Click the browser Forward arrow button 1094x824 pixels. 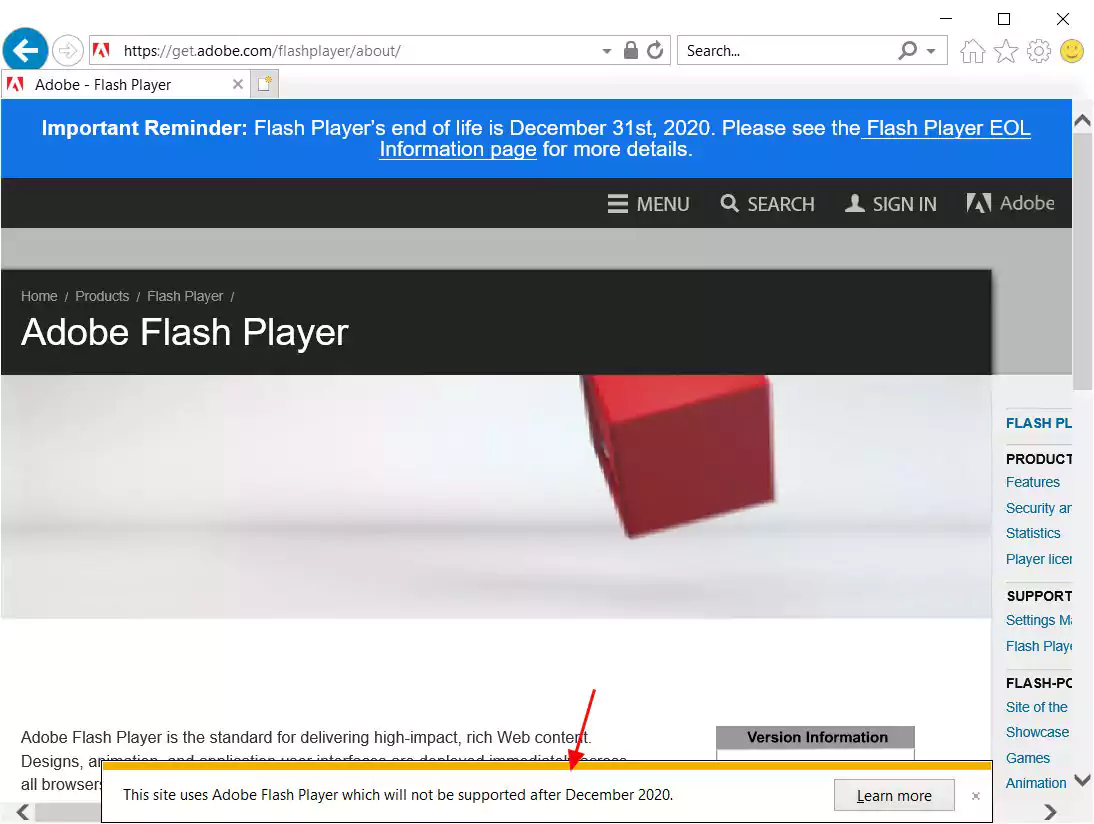click(x=68, y=50)
